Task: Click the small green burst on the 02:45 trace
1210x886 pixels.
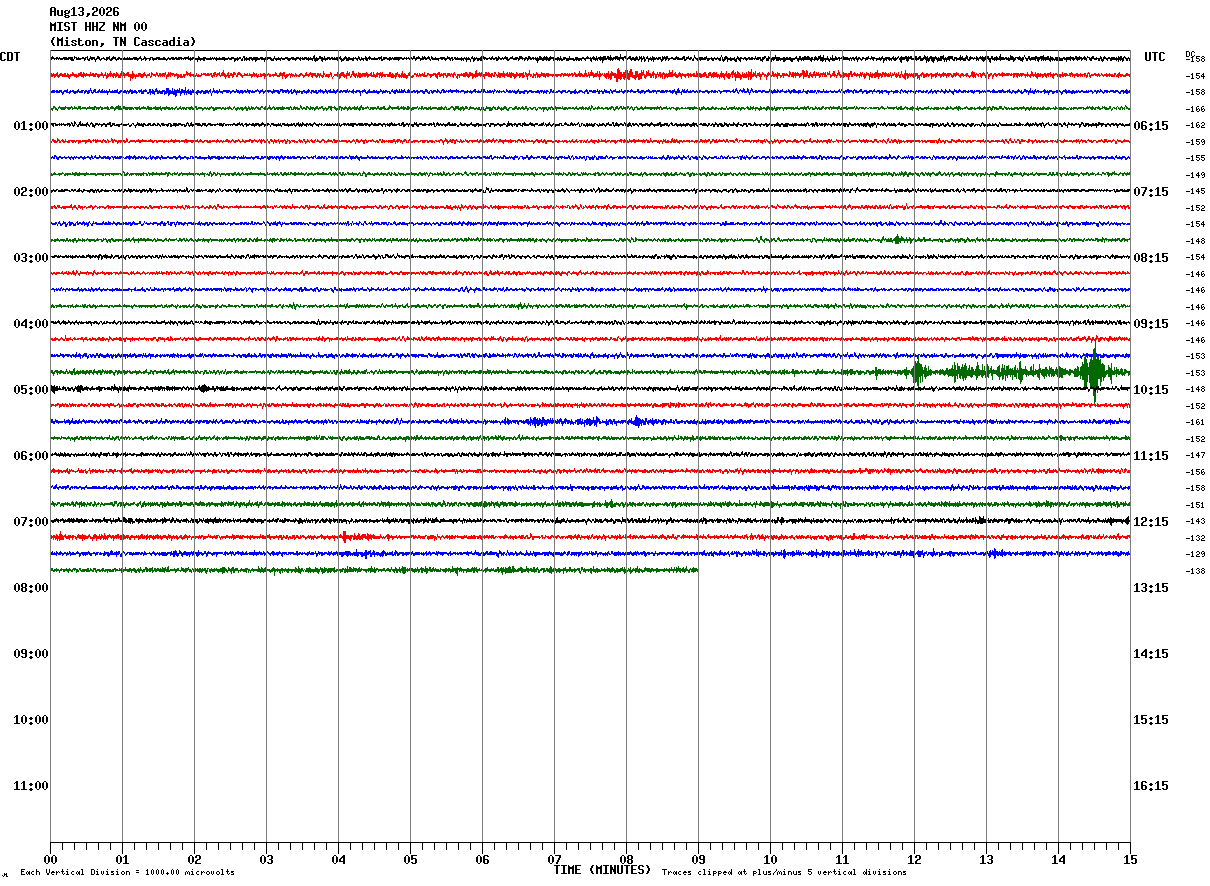Action: (x=896, y=239)
